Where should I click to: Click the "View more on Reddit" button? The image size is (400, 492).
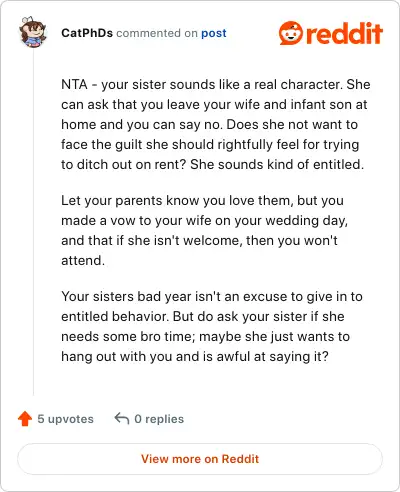(200, 459)
